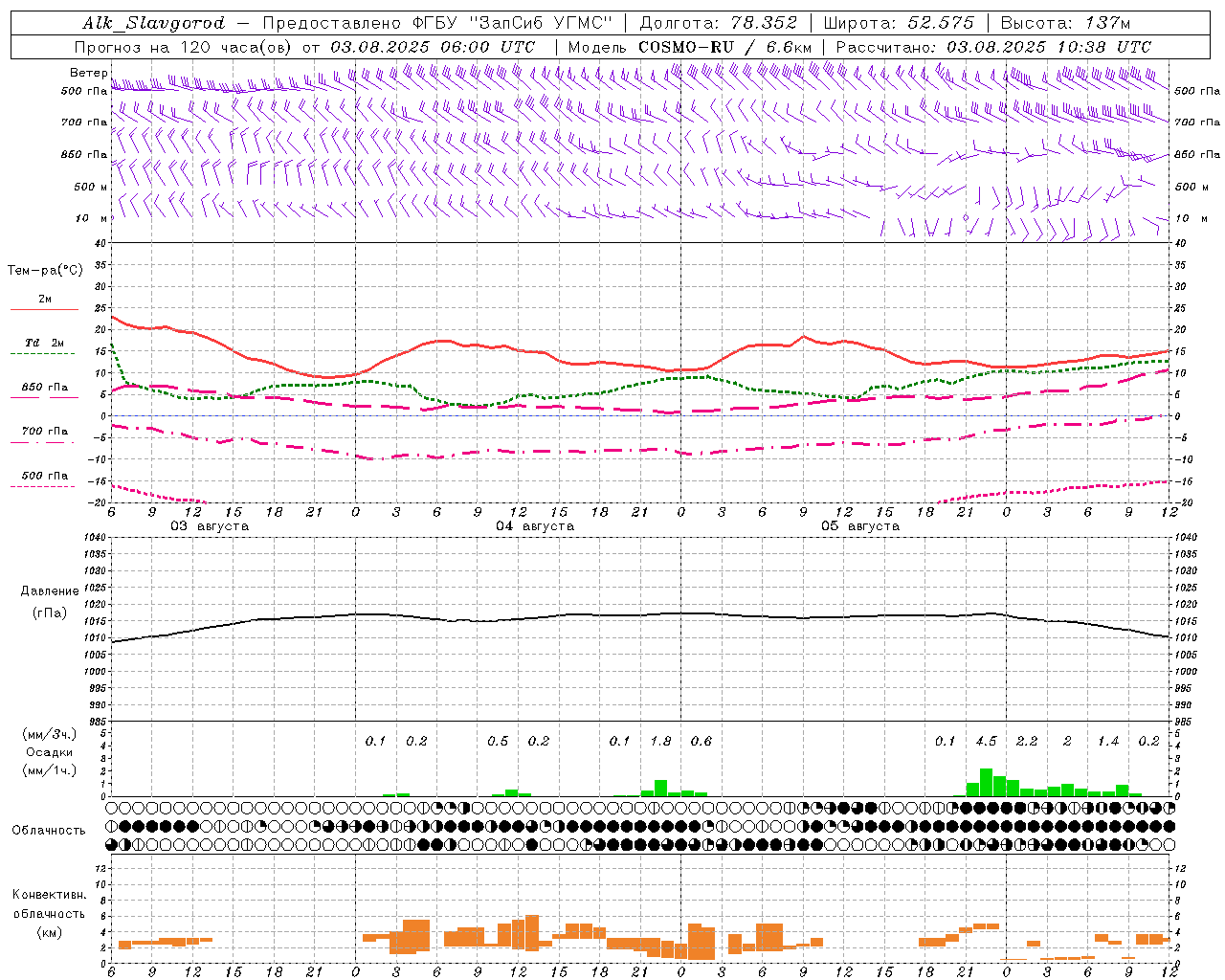Select the 'Долгота: 78.352' longitude text
This screenshot has height=980, width=1225.
[718, 23]
